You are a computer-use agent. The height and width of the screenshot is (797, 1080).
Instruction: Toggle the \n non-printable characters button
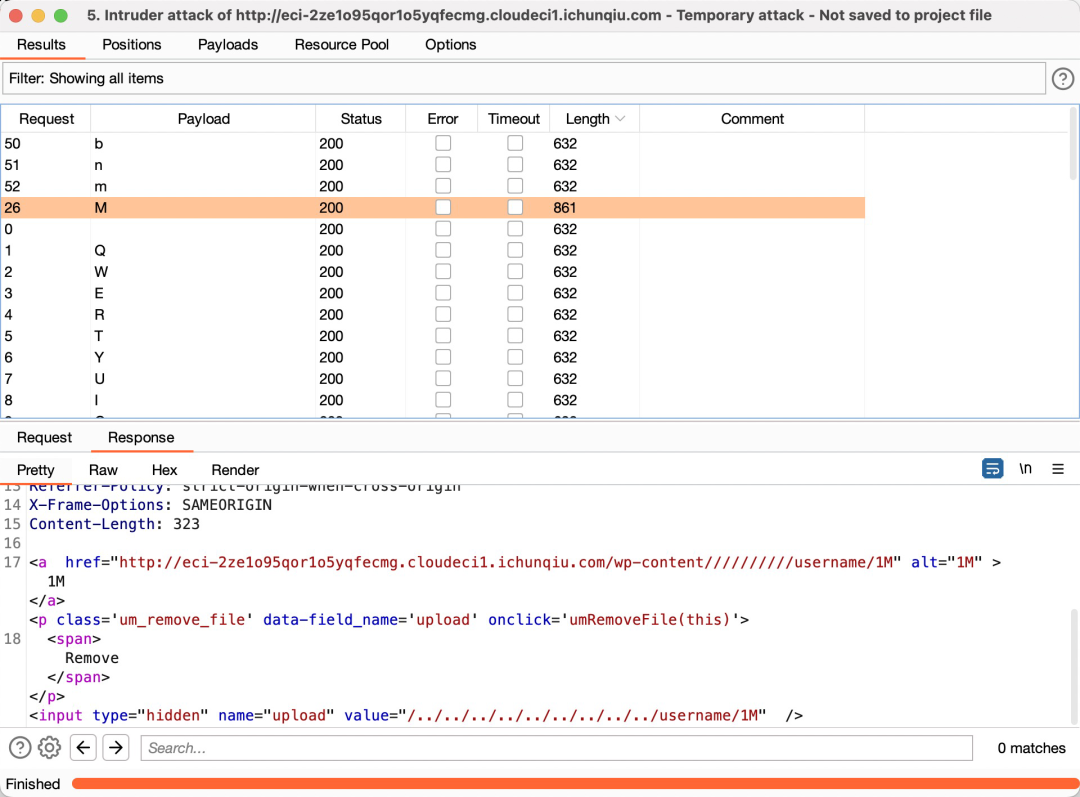(x=1025, y=469)
